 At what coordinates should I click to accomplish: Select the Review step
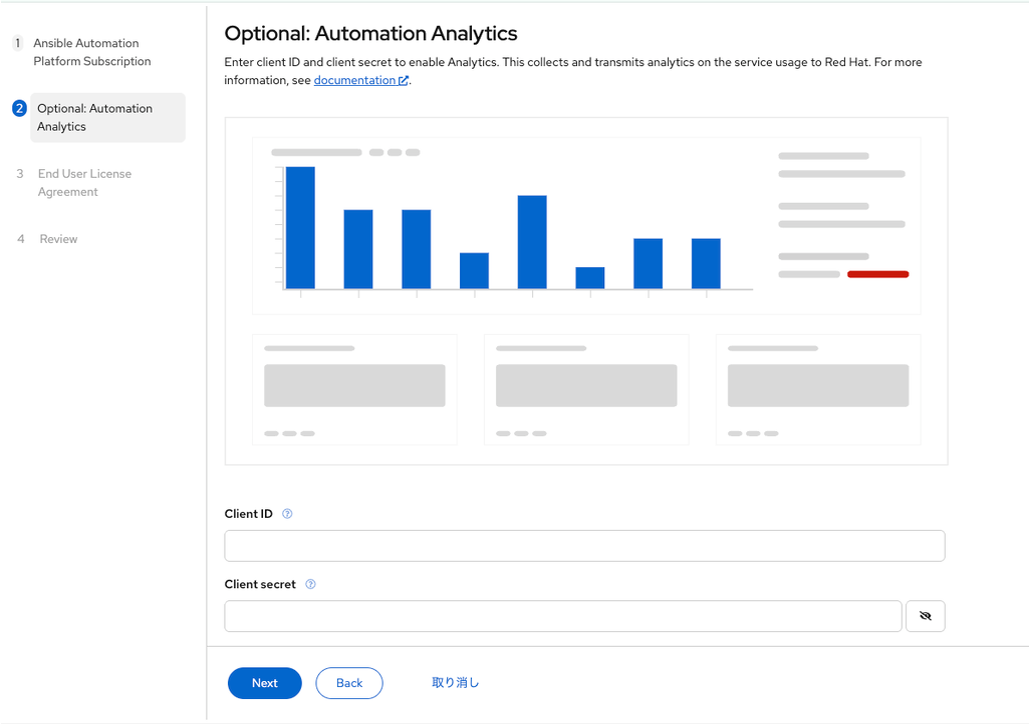[58, 239]
